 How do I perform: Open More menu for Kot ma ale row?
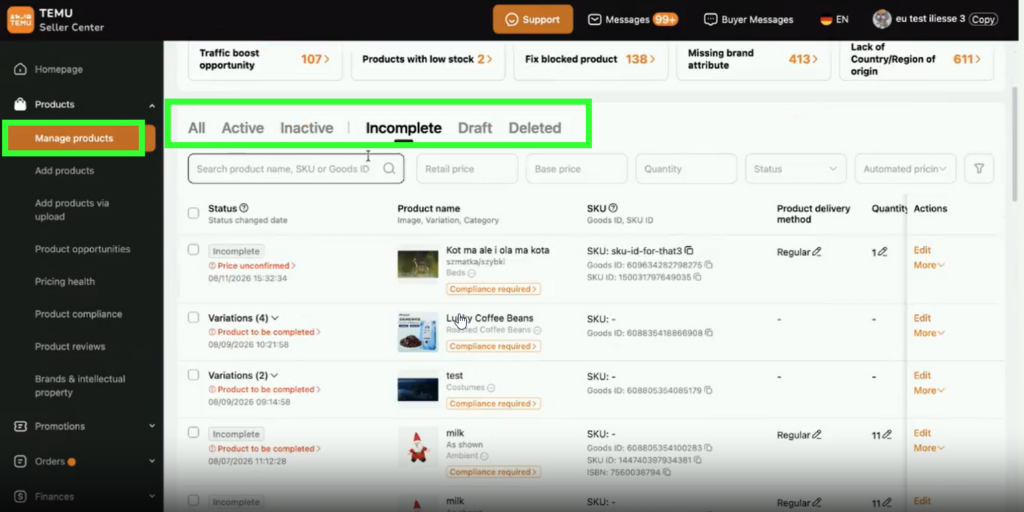click(929, 265)
